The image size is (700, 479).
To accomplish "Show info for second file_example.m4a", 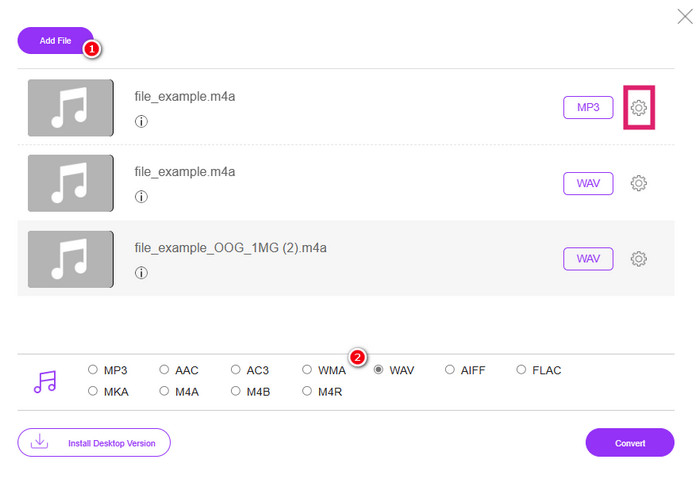I will pyautogui.click(x=141, y=196).
